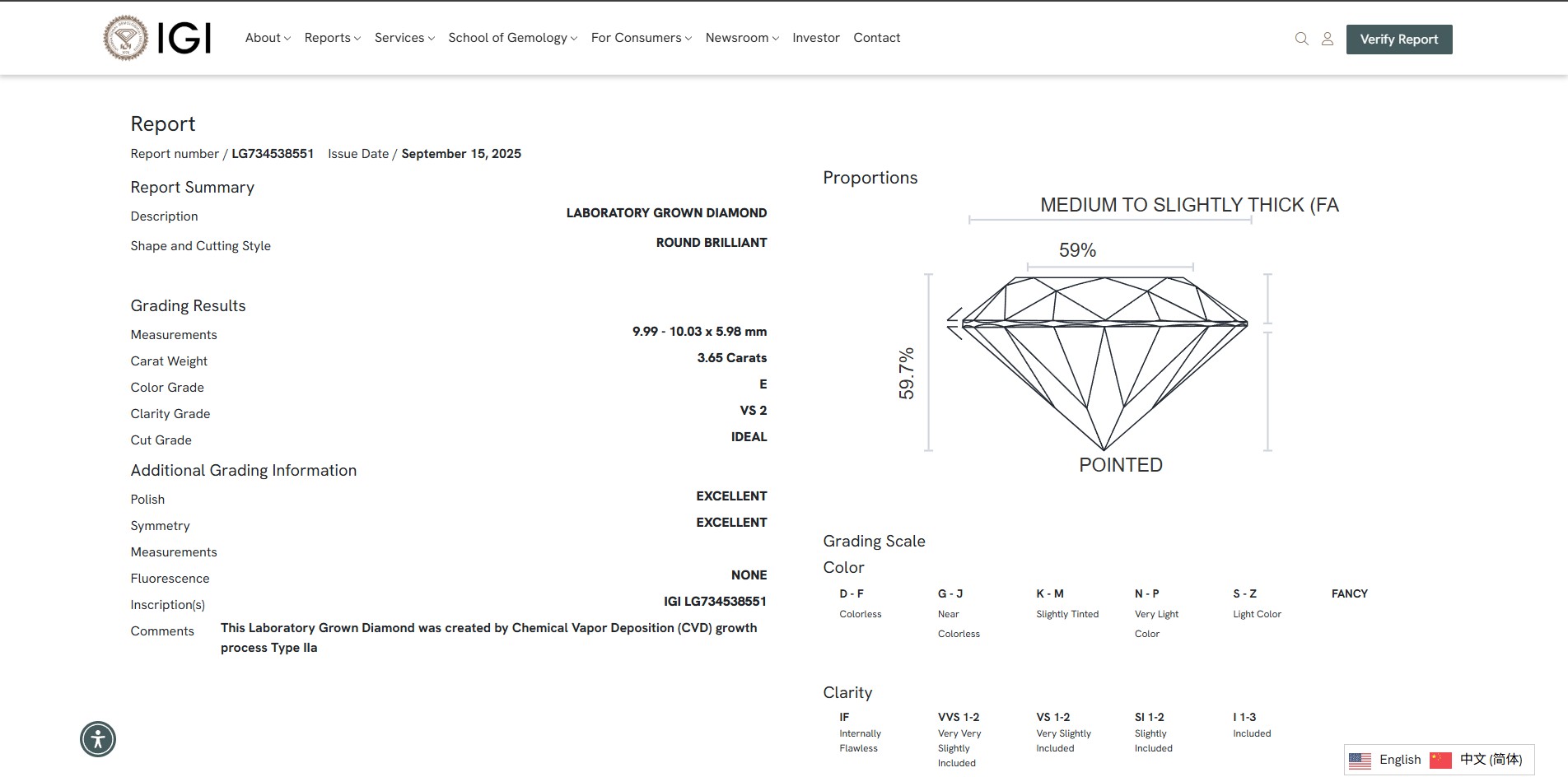The width and height of the screenshot is (1568, 777).
Task: Click the Verify Report button
Action: pyautogui.click(x=1398, y=40)
